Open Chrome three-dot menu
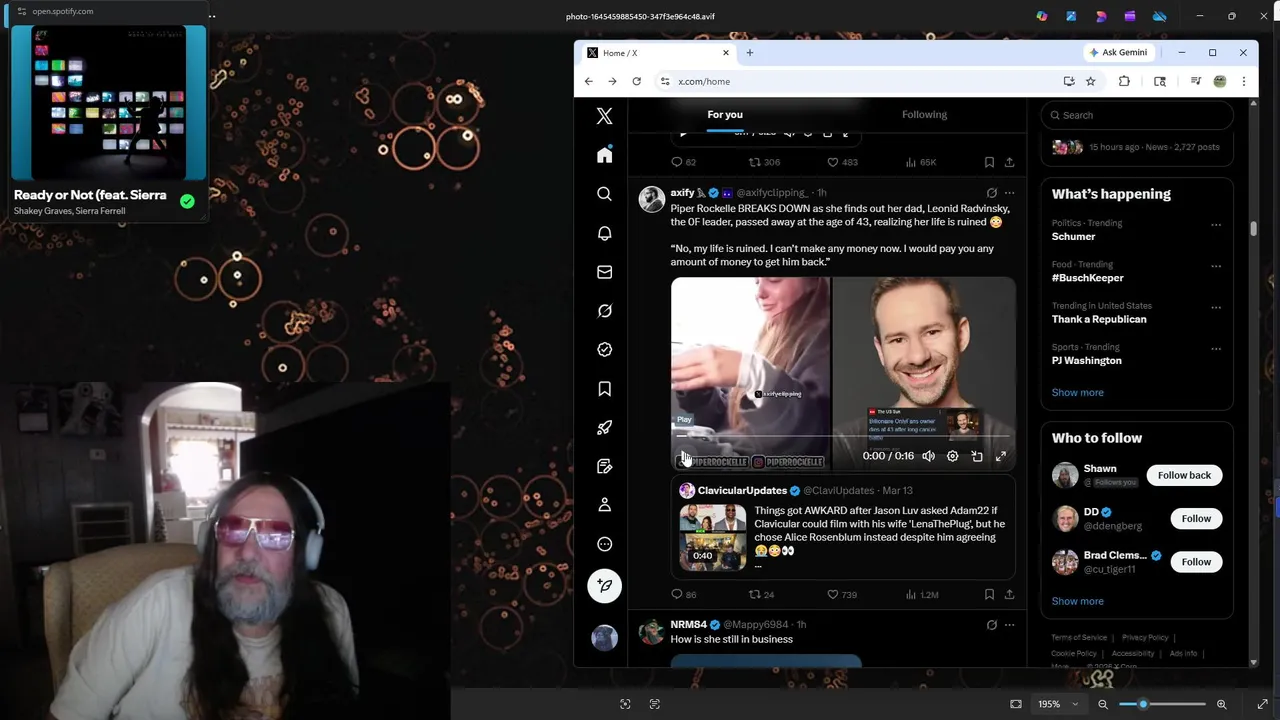The height and width of the screenshot is (720, 1280). click(1243, 81)
